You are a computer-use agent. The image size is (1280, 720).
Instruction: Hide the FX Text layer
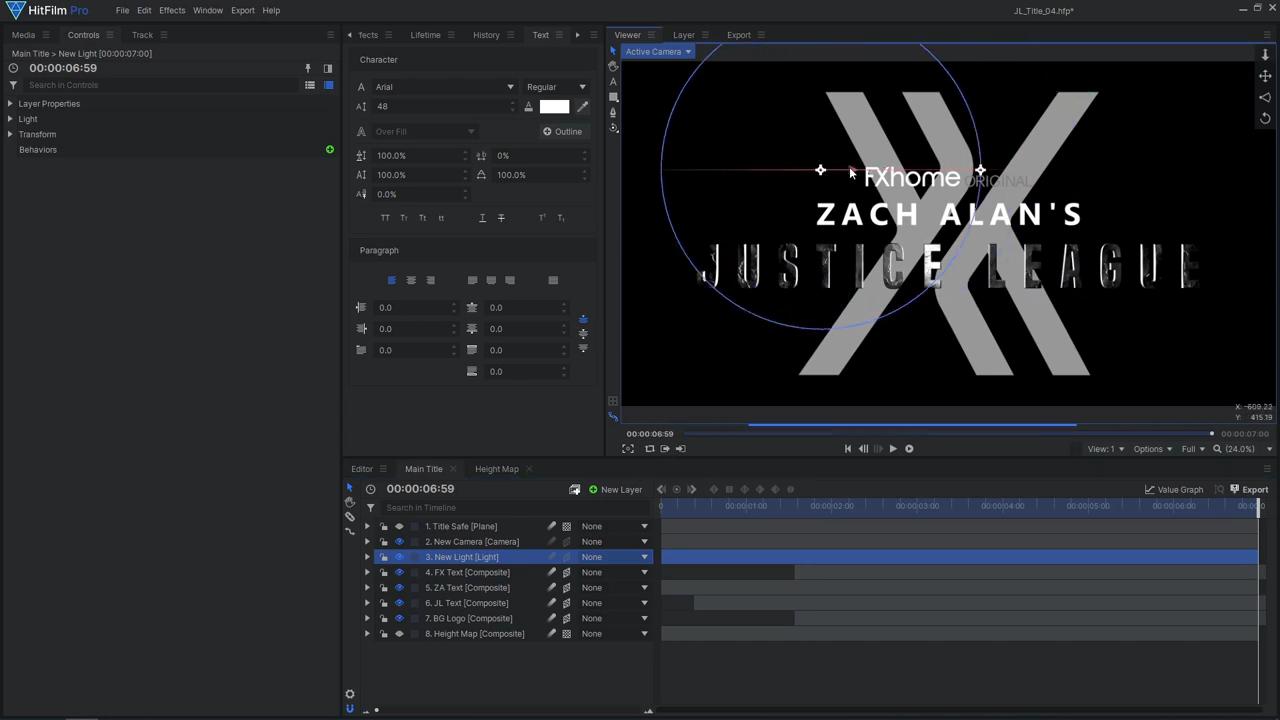399,573
